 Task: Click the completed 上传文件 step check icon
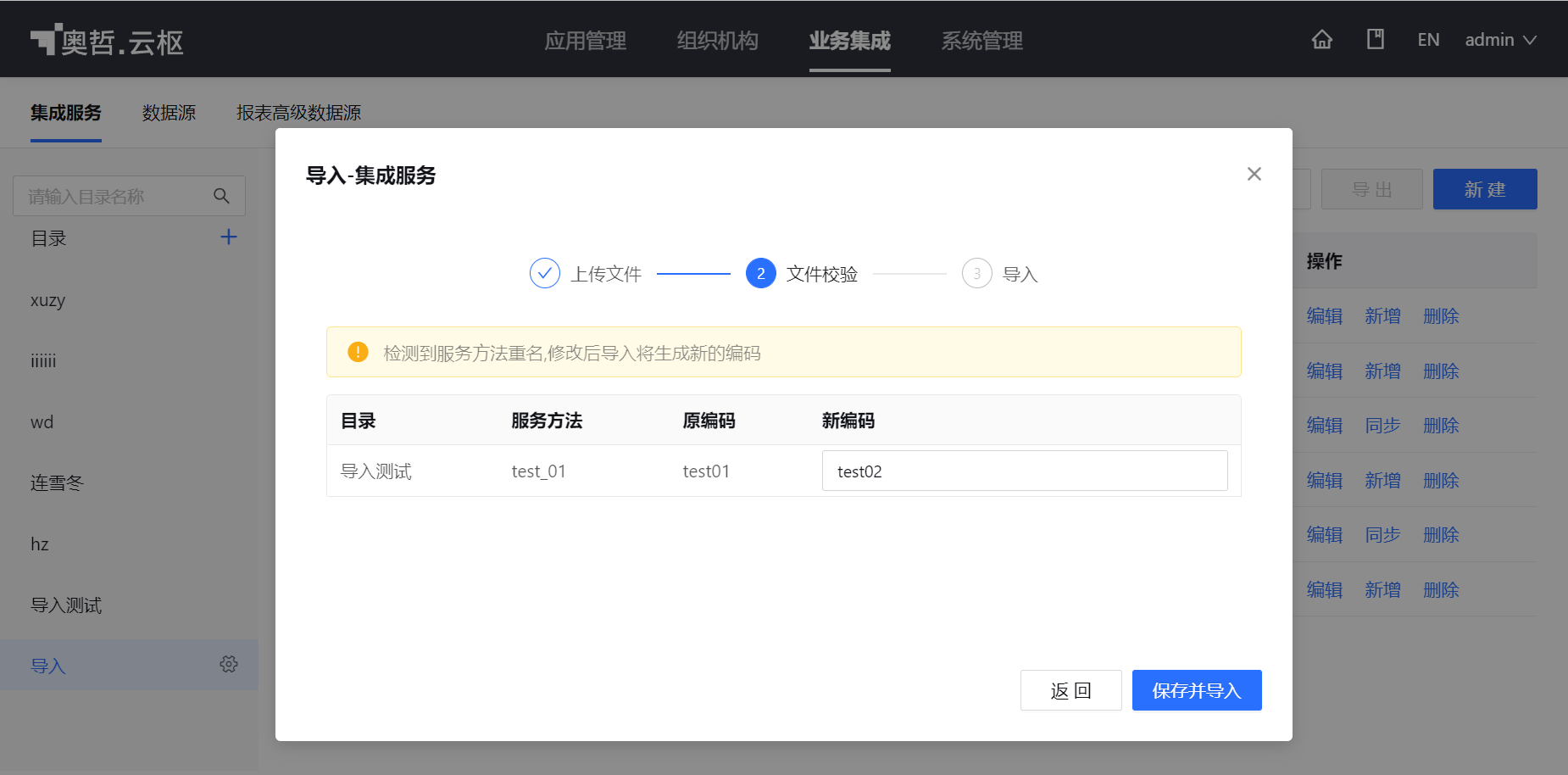click(x=545, y=273)
